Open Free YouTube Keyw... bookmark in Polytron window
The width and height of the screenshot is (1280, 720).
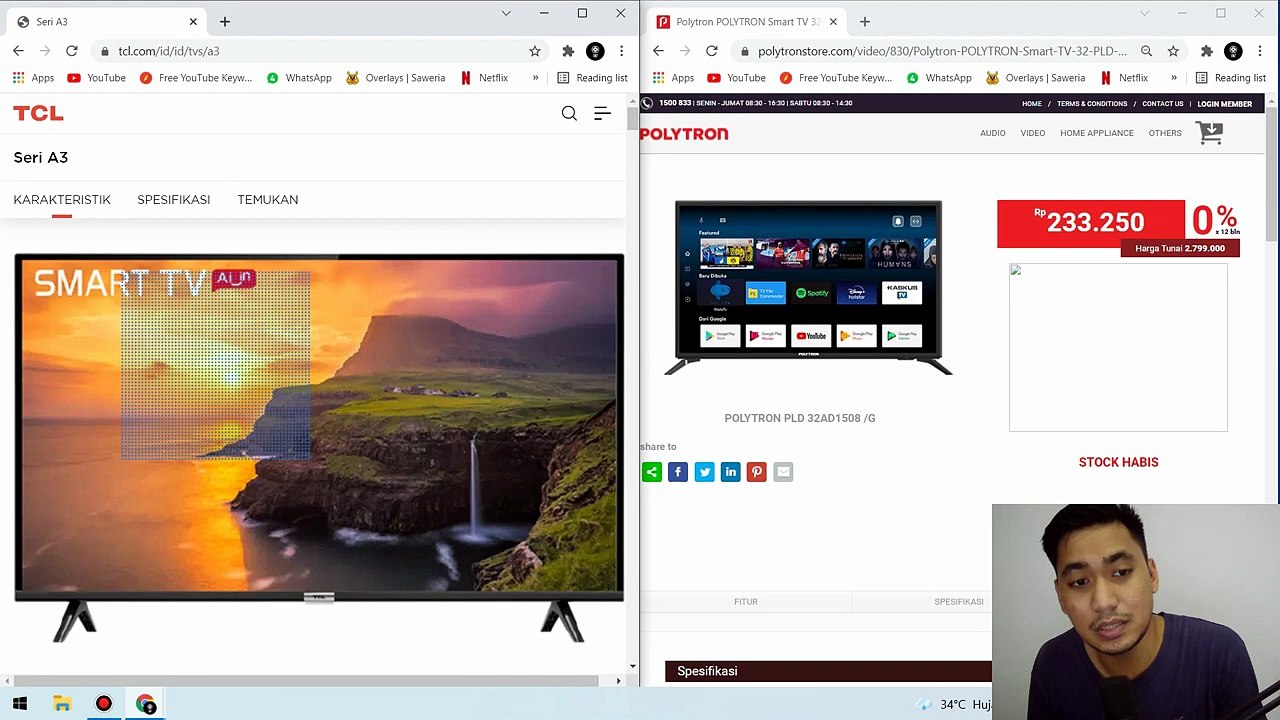coord(835,78)
